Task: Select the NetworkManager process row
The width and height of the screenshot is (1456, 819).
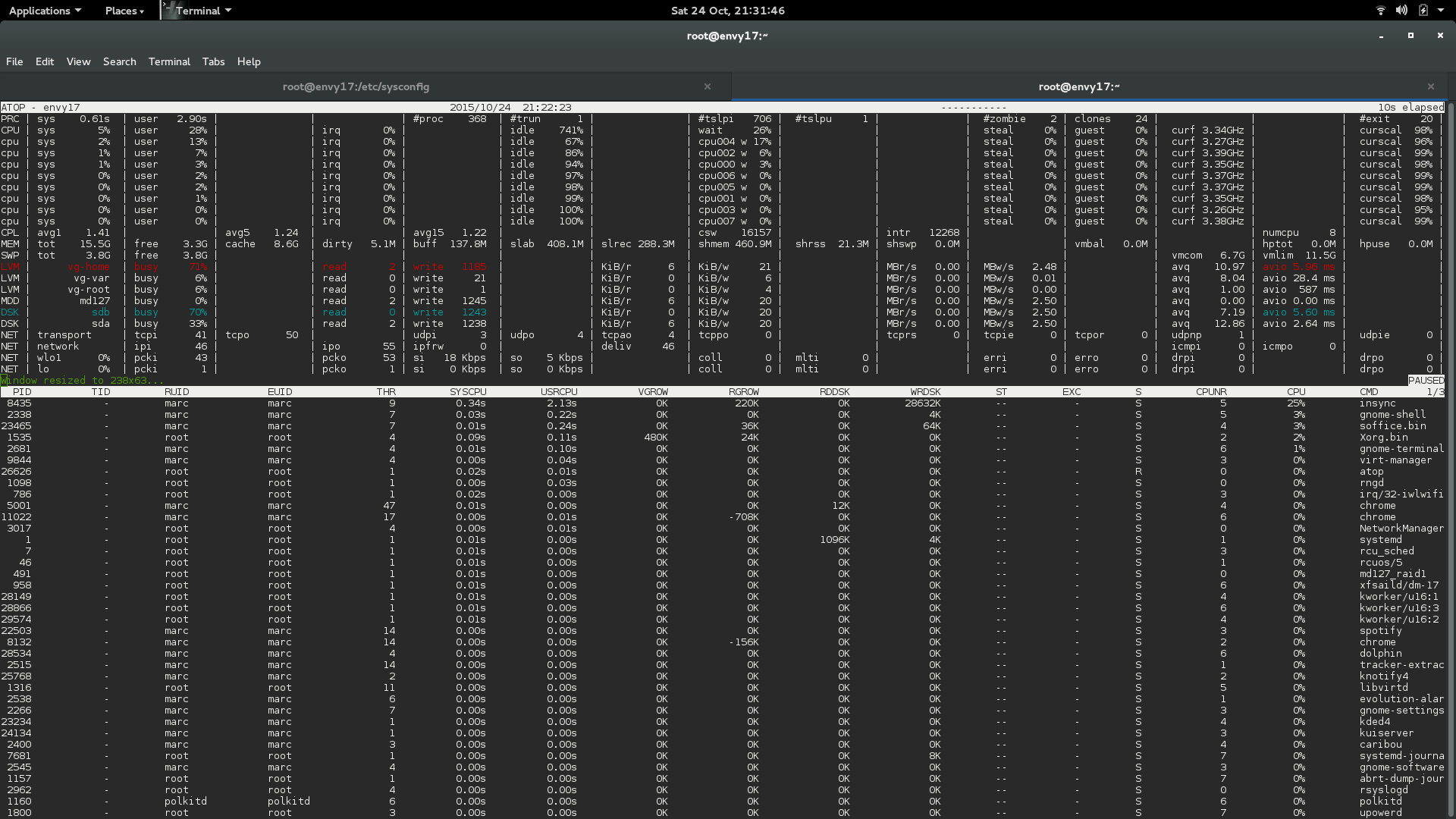Action: click(723, 529)
